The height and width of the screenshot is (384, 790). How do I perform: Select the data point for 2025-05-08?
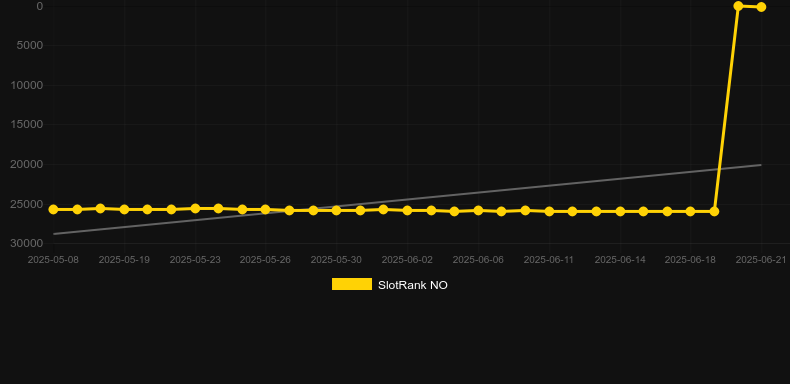pos(53,209)
